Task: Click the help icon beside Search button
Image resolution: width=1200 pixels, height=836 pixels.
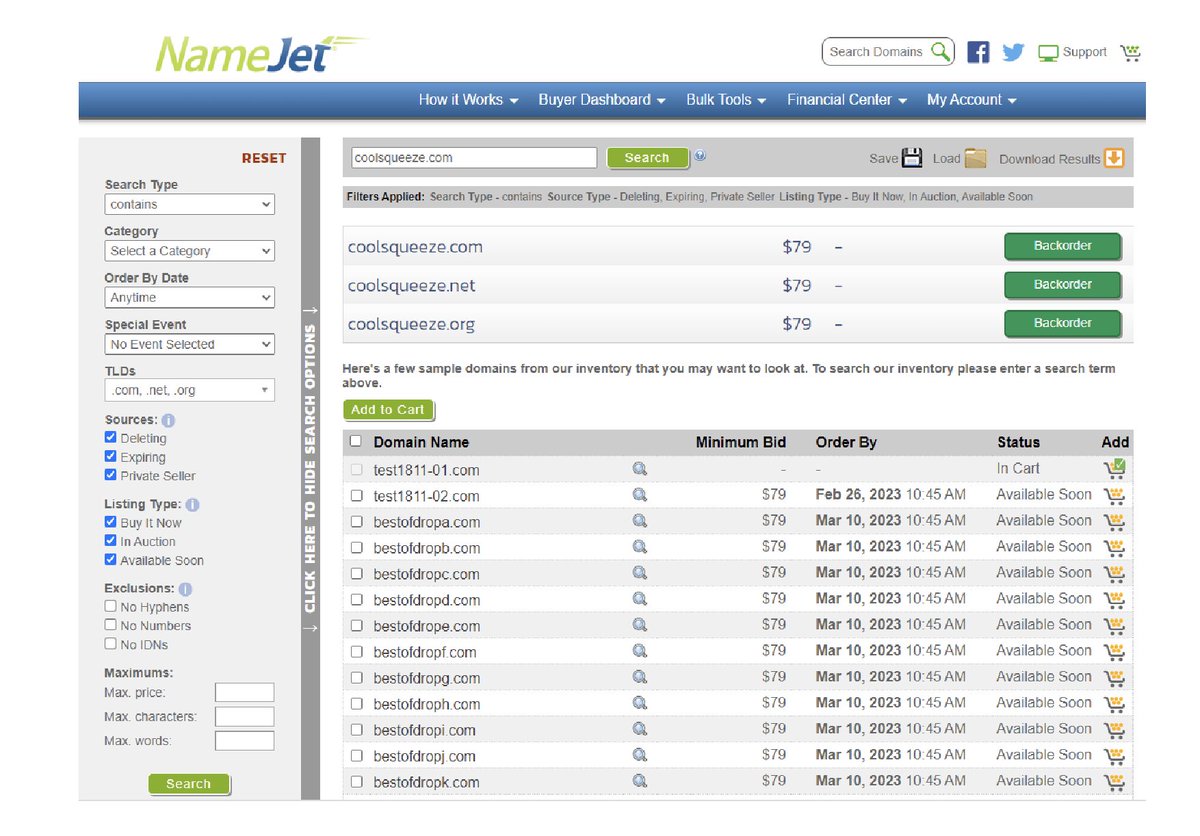Action: [x=700, y=155]
